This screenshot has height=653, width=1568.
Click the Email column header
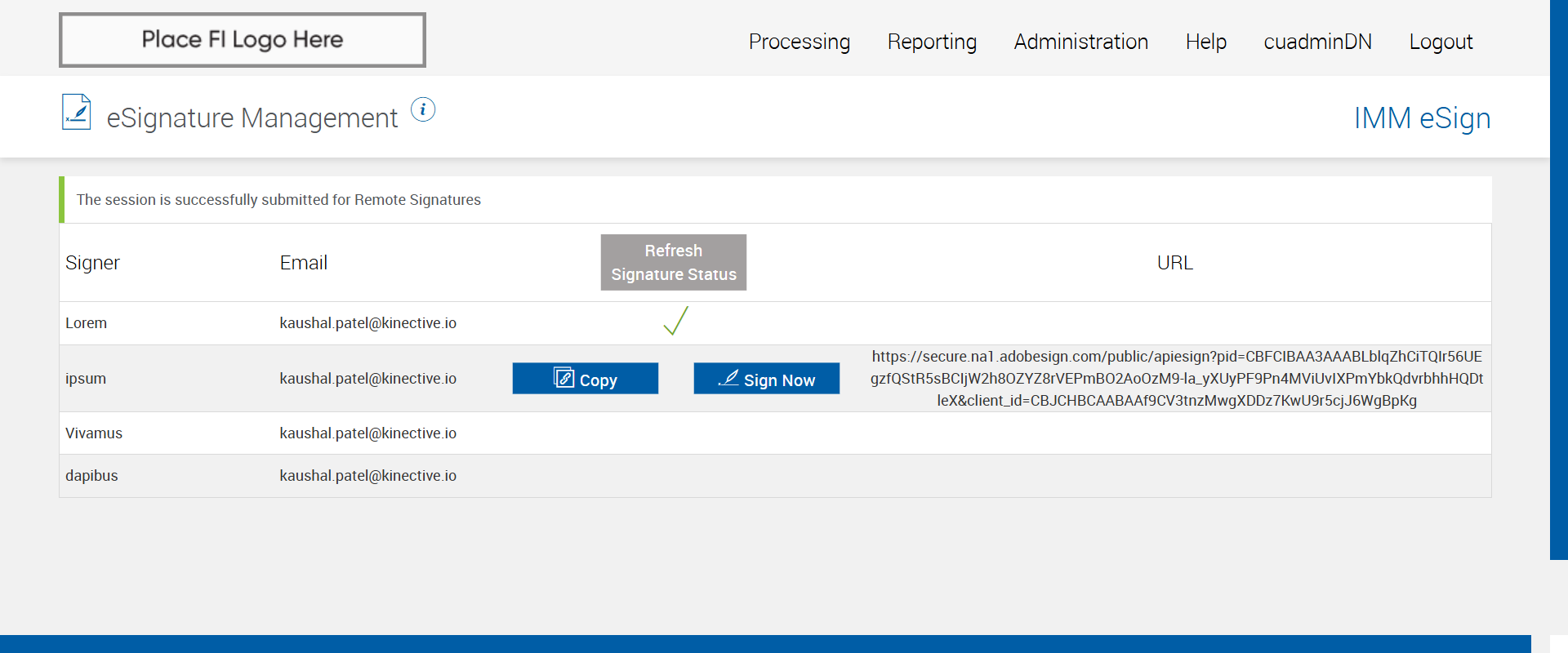click(x=304, y=263)
